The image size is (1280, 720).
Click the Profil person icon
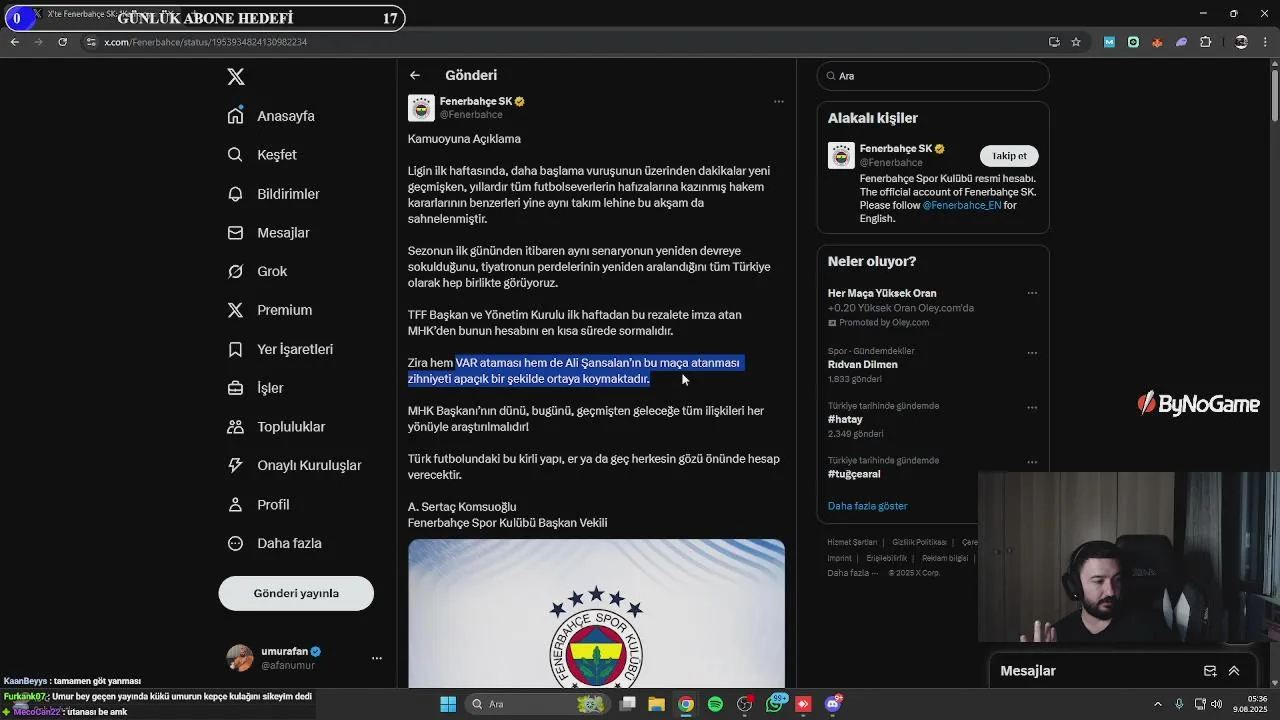pyautogui.click(x=235, y=504)
